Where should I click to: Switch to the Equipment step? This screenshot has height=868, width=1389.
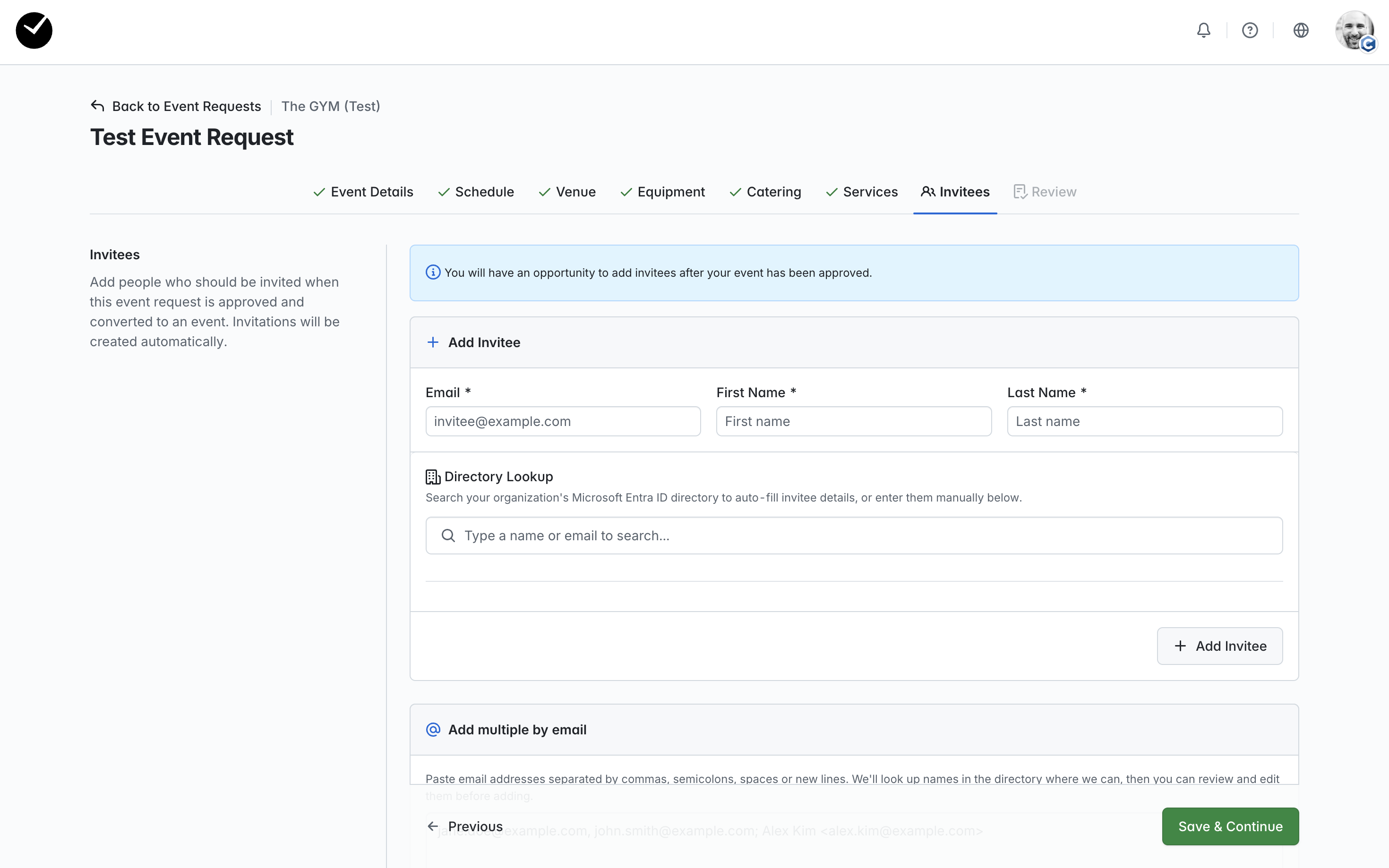(x=663, y=192)
